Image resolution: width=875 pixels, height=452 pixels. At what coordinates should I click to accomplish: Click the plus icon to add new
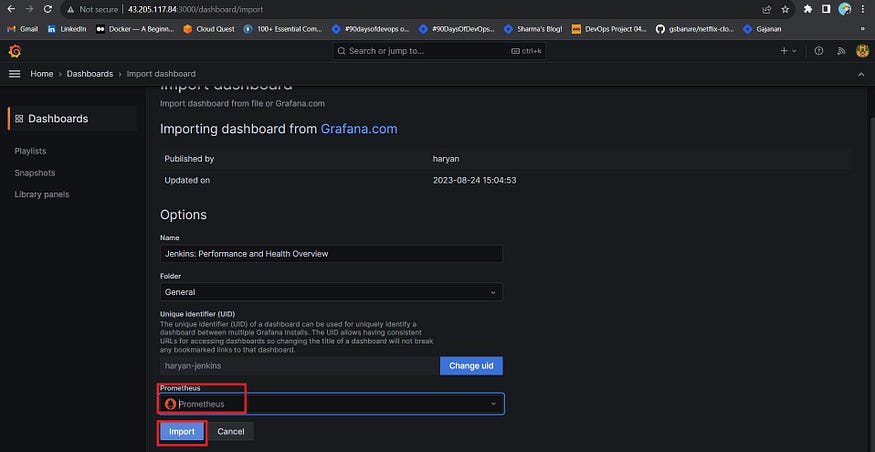tap(788, 51)
